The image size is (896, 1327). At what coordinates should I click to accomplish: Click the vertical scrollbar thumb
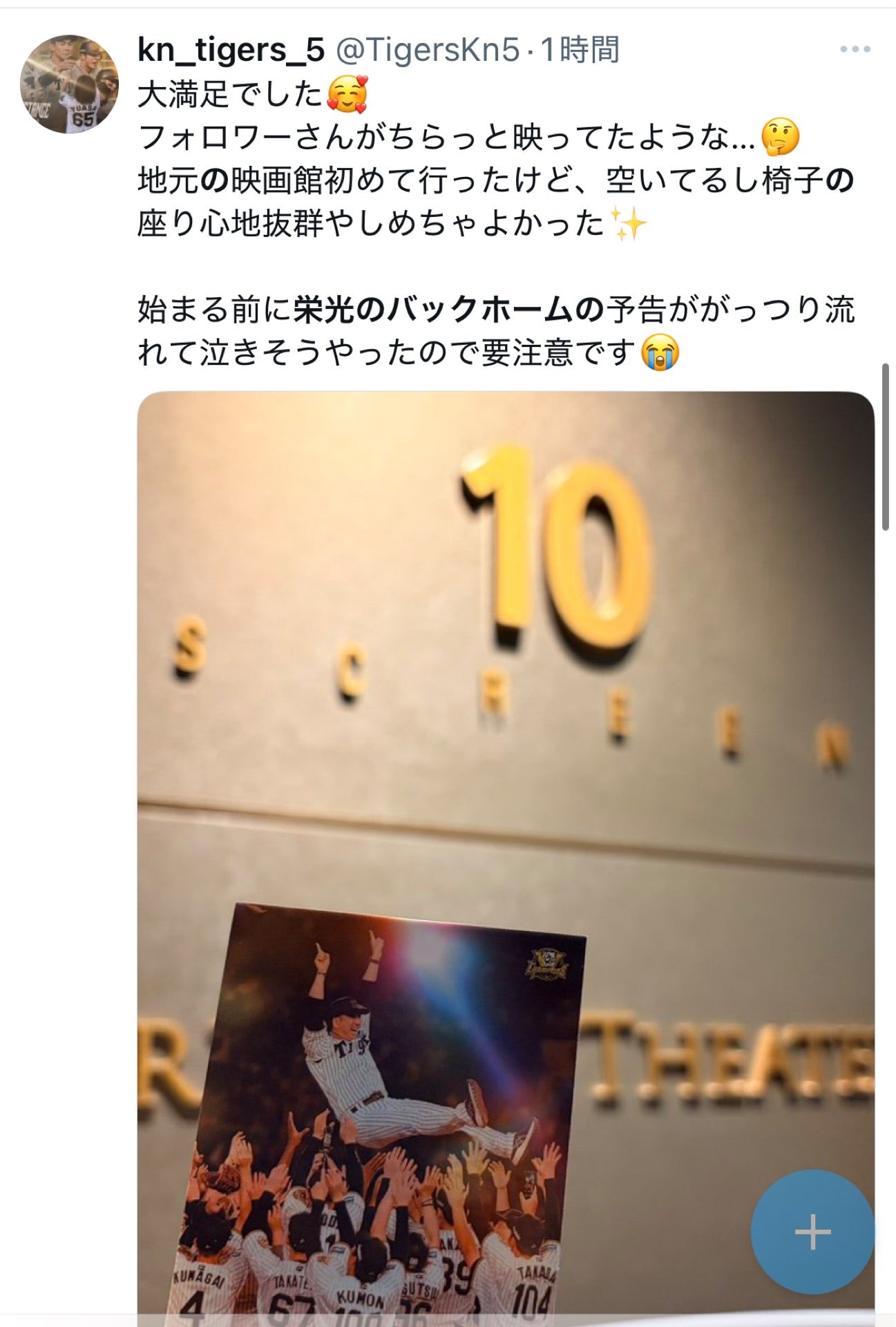886,446
